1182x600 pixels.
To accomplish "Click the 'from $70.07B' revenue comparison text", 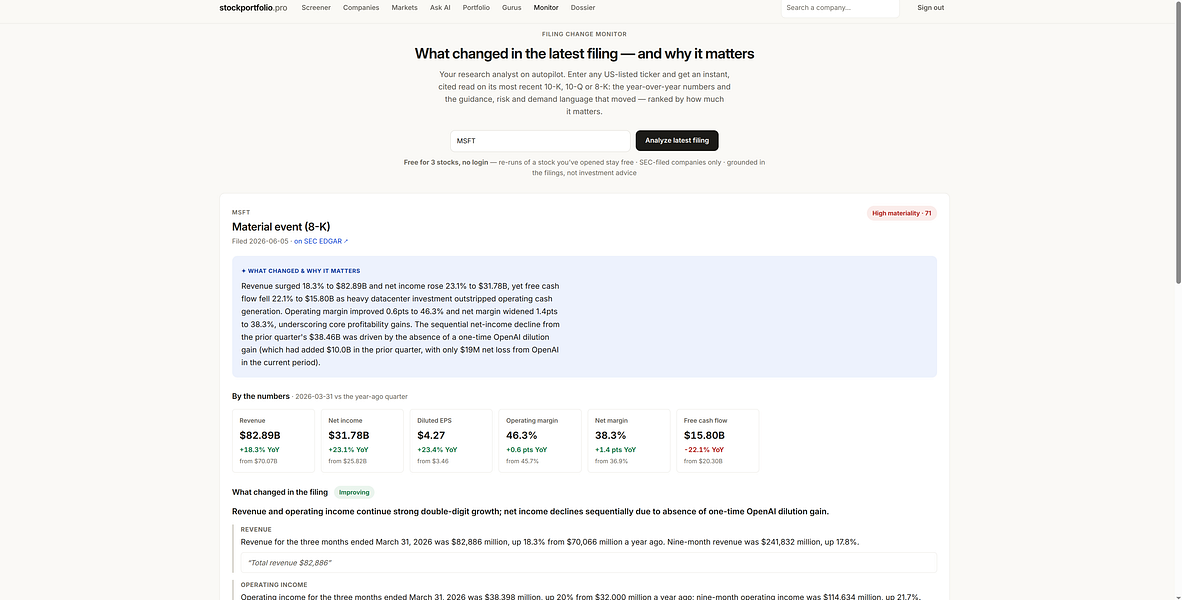I will (x=259, y=461).
